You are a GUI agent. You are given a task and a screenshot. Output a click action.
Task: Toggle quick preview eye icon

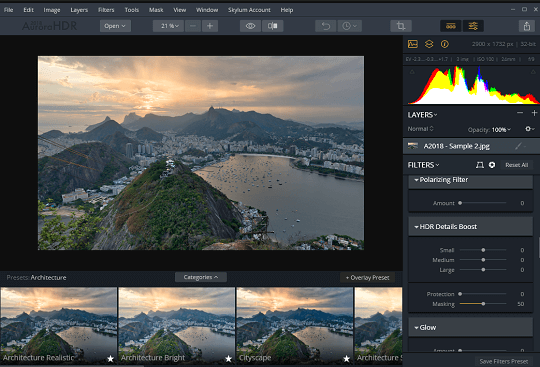(x=250, y=26)
